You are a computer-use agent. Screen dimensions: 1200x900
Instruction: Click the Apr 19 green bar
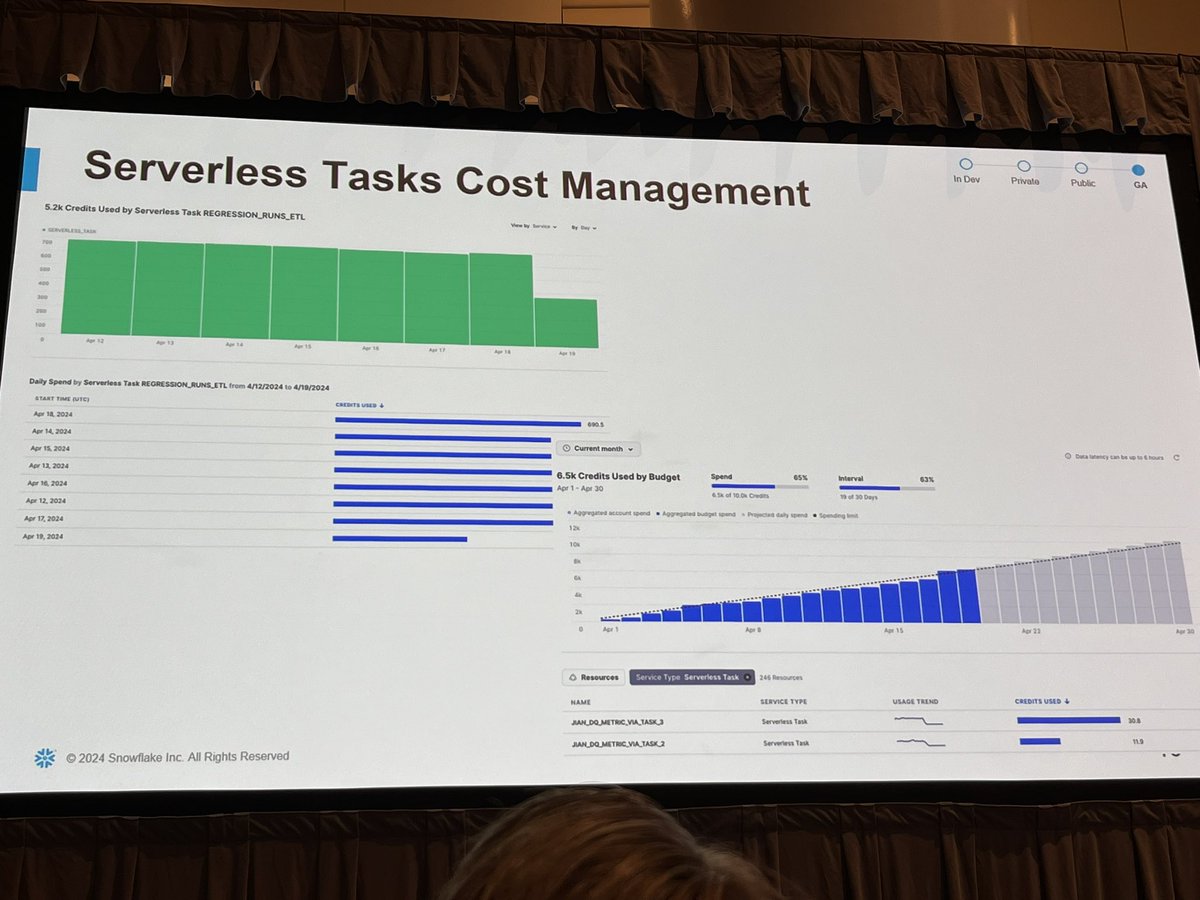pos(566,322)
